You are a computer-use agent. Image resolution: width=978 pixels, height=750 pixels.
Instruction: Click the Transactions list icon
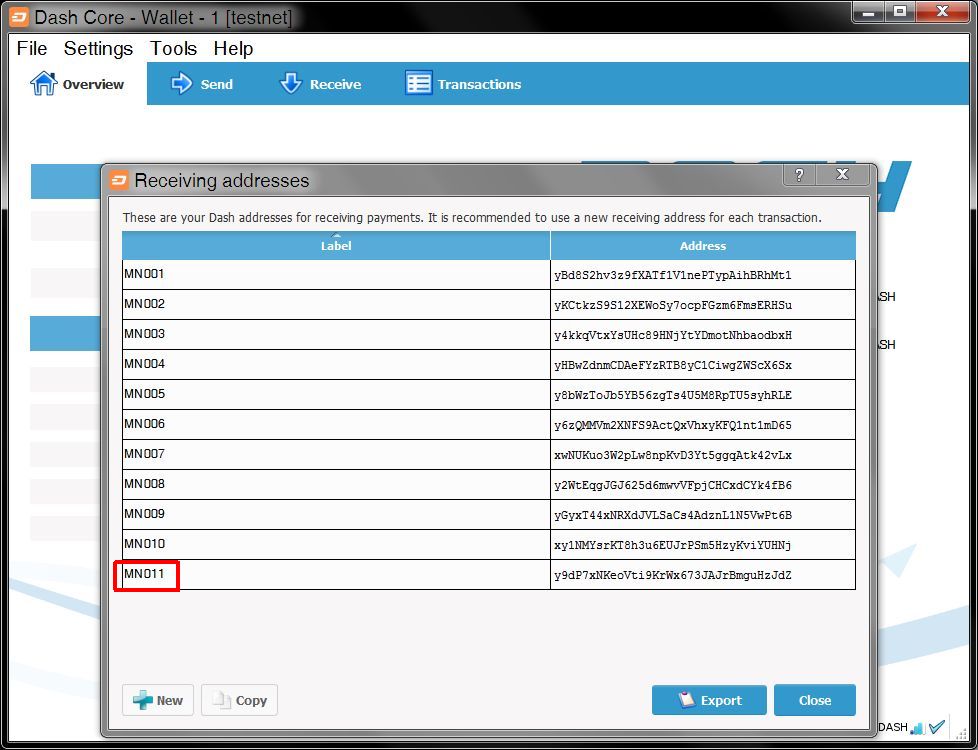[x=418, y=83]
